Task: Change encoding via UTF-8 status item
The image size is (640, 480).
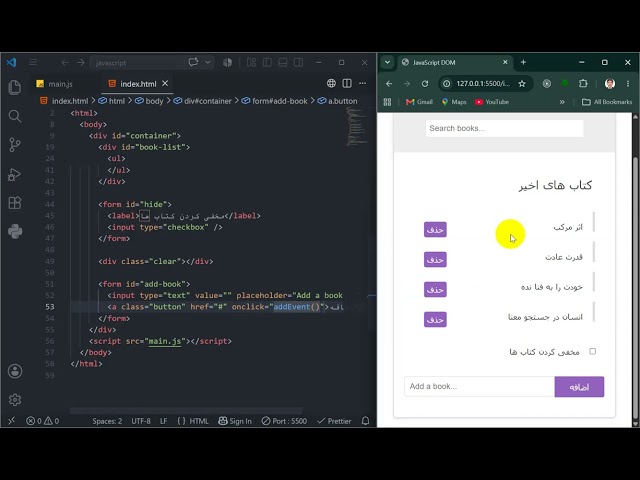Action: click(x=141, y=421)
